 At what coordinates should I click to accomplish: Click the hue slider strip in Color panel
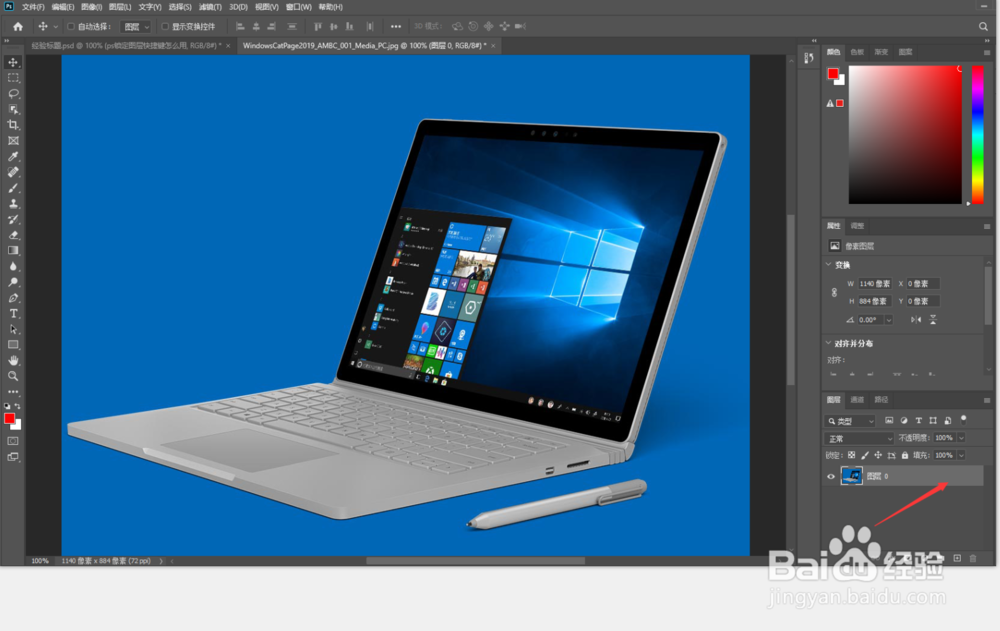point(977,135)
